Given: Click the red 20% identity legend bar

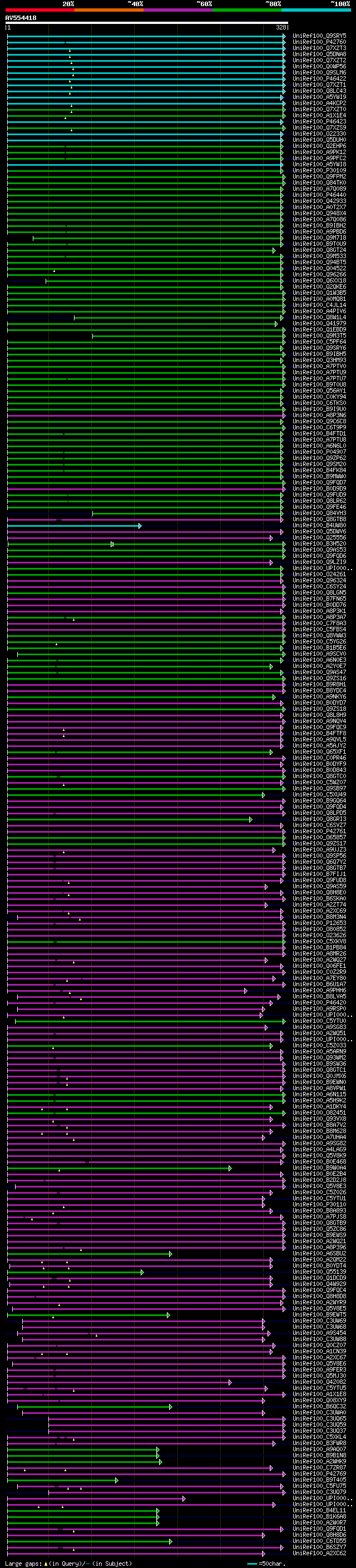Looking at the screenshot, I should click(39, 10).
